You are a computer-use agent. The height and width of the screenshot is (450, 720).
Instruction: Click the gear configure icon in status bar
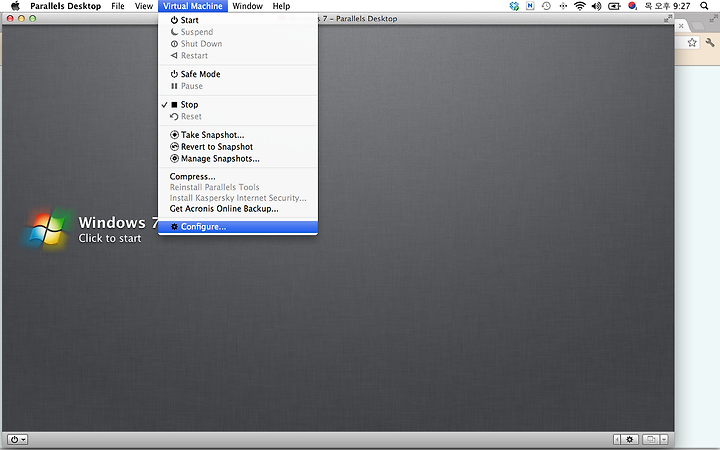coord(630,439)
